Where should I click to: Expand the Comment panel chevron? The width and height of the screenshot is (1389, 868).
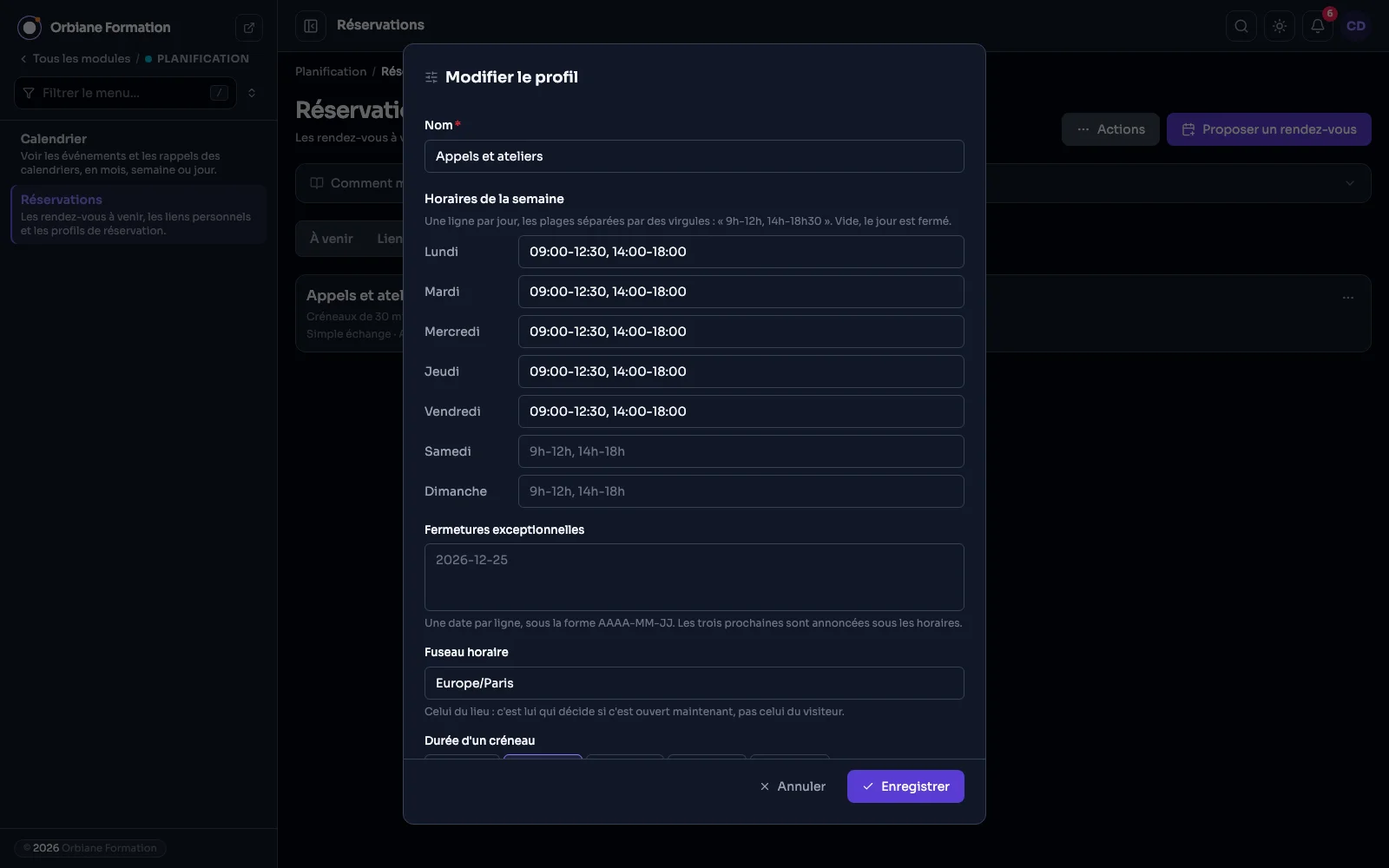pyautogui.click(x=1350, y=183)
